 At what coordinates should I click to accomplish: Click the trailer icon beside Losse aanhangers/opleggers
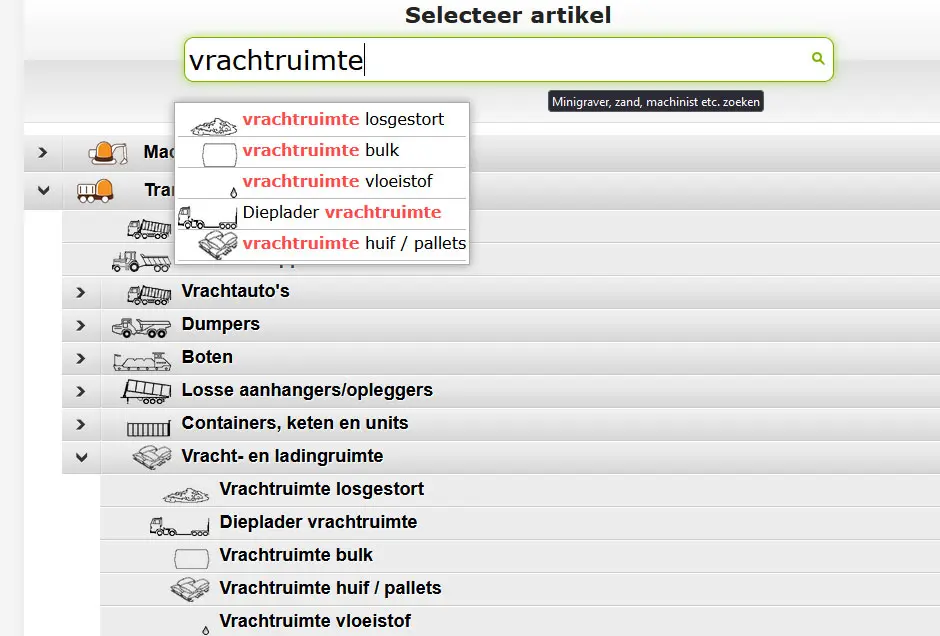click(144, 391)
